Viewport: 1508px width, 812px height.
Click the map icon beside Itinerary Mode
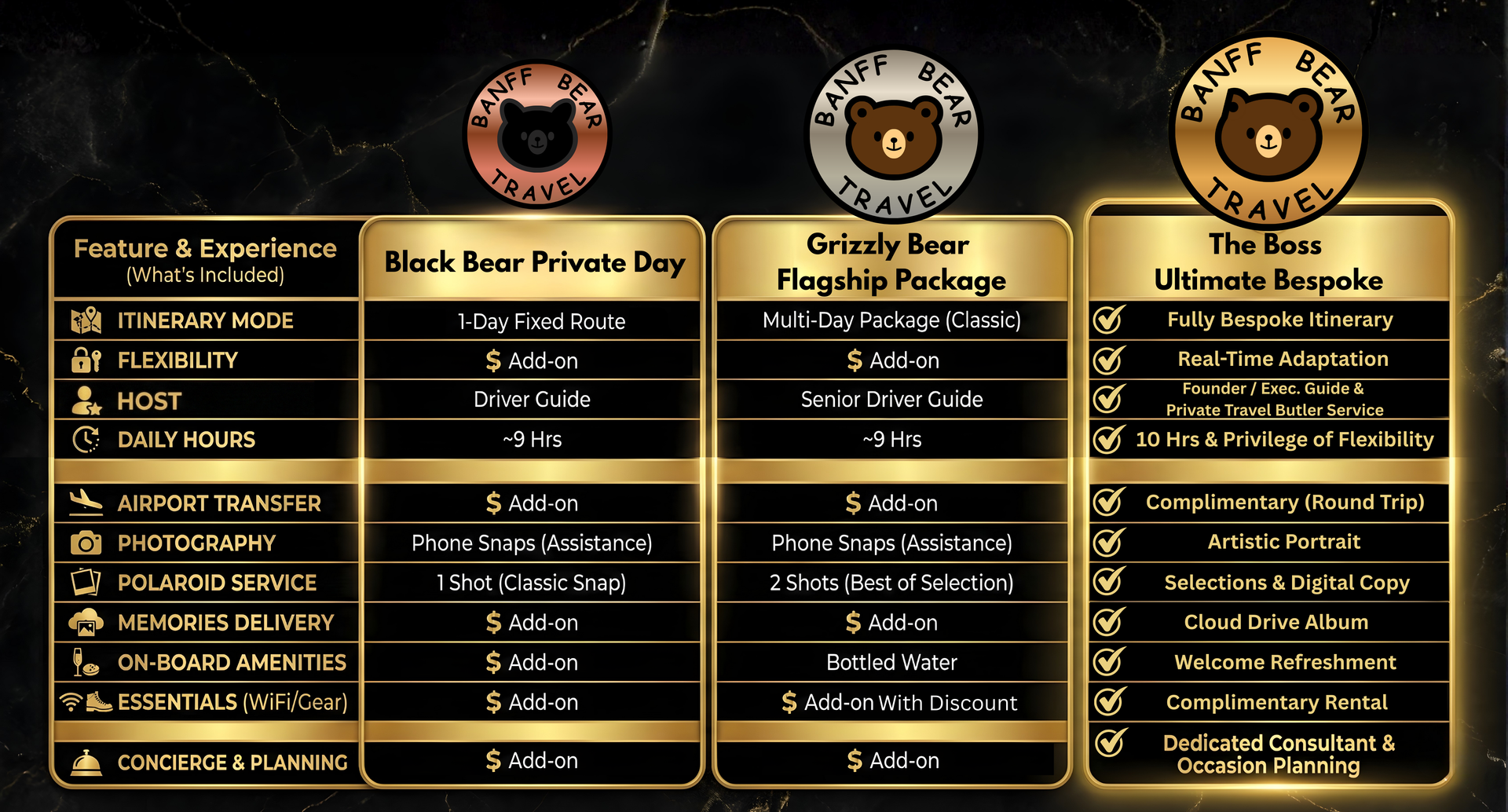pos(86,320)
